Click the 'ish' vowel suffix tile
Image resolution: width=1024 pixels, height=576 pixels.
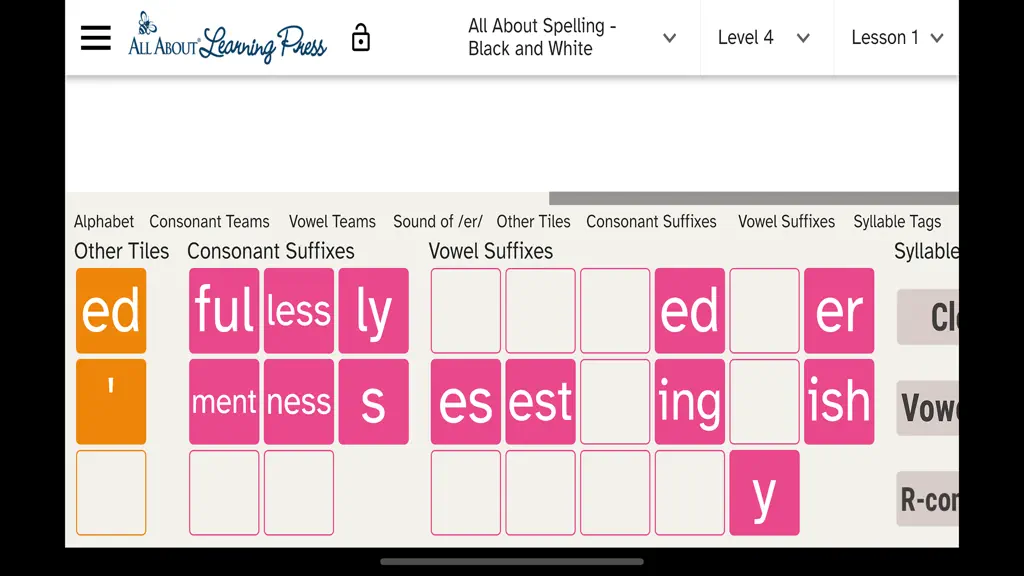tap(839, 402)
